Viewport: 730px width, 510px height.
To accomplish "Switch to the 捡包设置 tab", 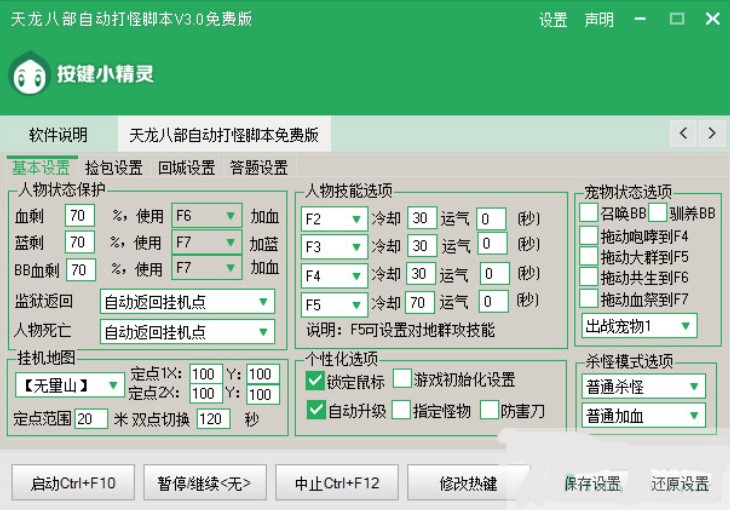I will (114, 168).
